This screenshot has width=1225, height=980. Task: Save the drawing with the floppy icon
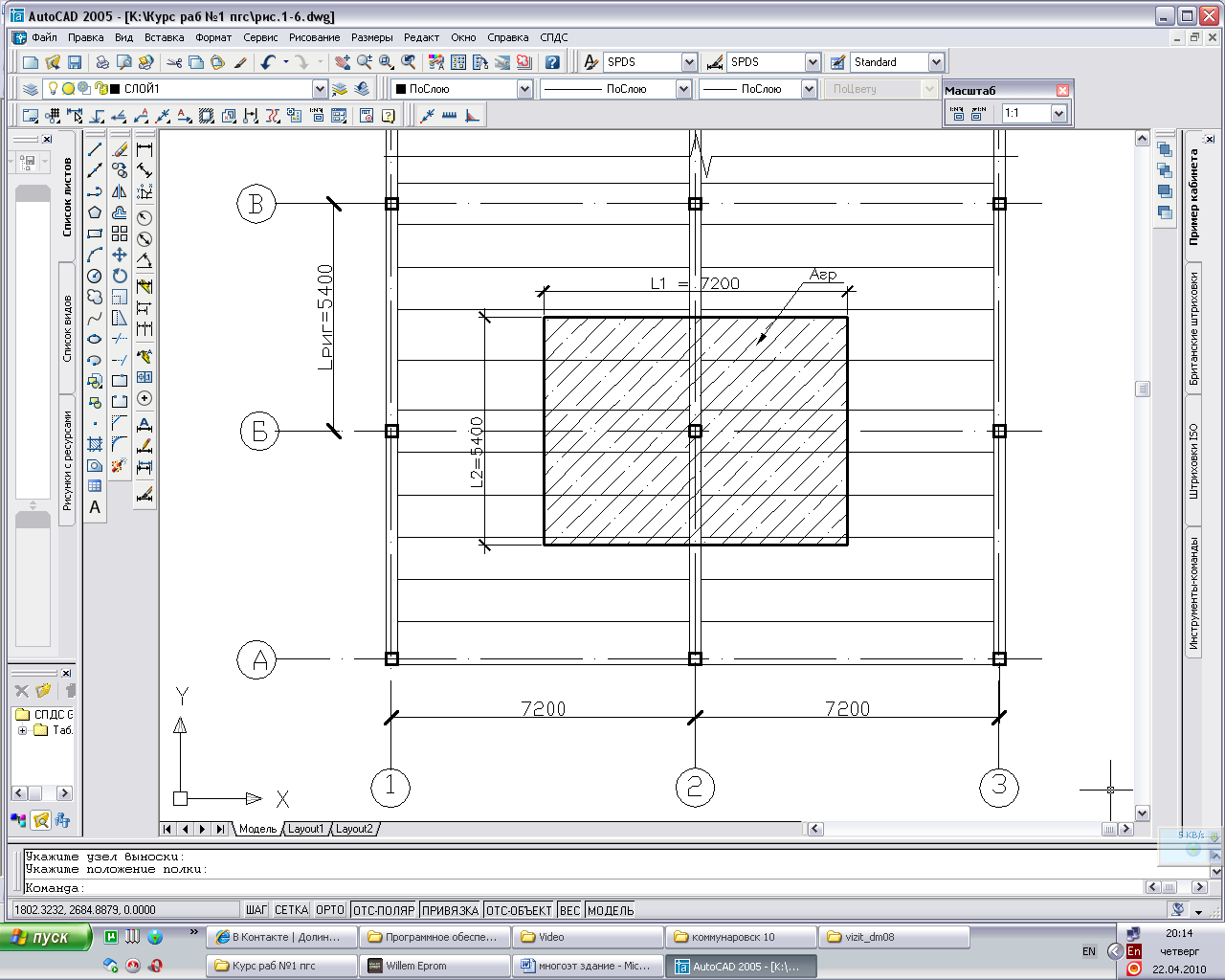(75, 62)
